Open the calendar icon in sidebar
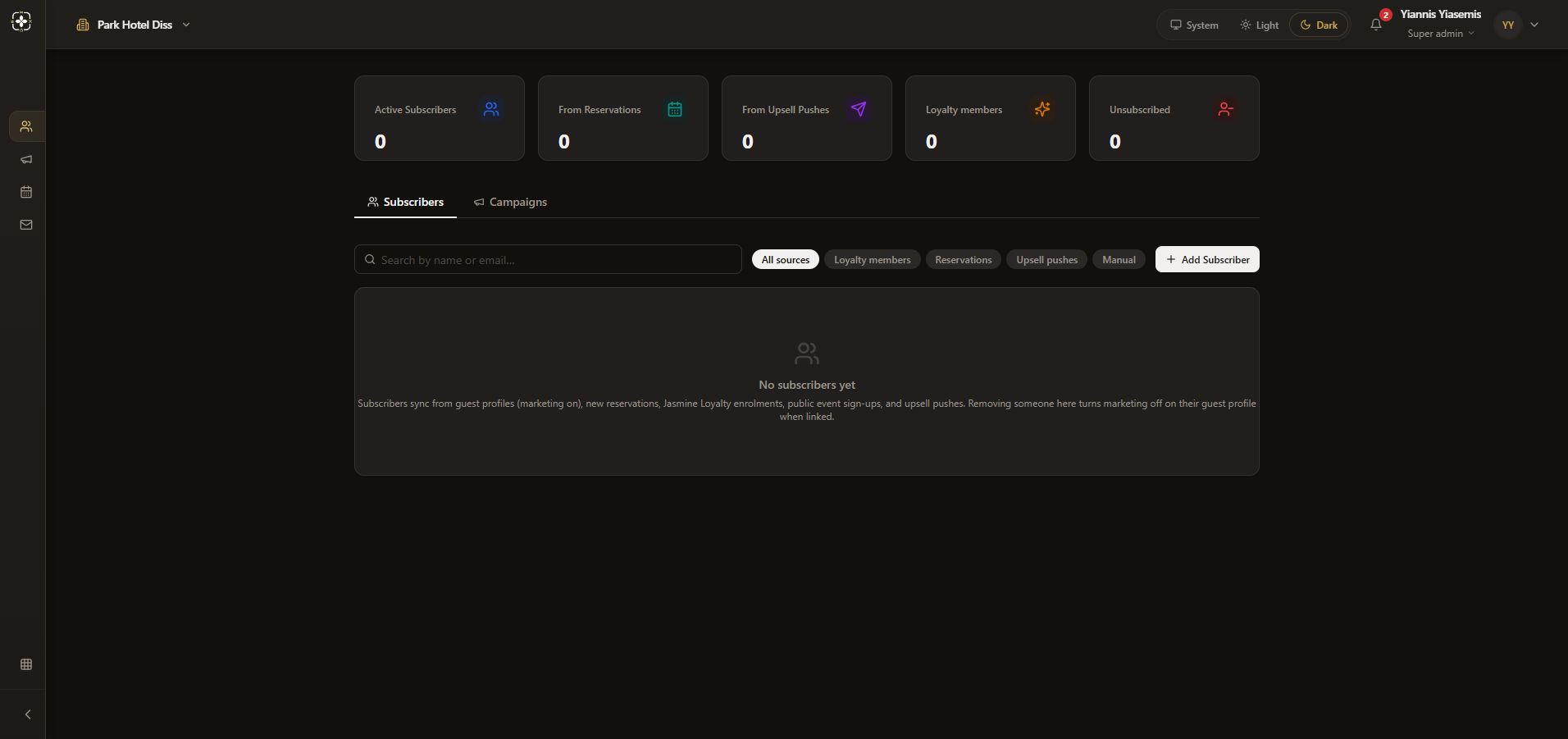 click(x=26, y=192)
